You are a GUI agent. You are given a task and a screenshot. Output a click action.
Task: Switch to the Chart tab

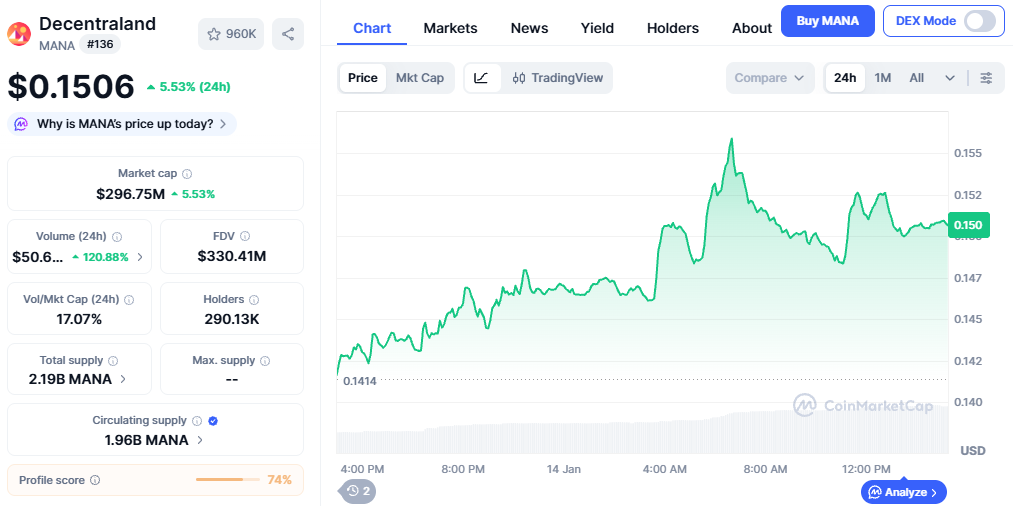coord(372,28)
